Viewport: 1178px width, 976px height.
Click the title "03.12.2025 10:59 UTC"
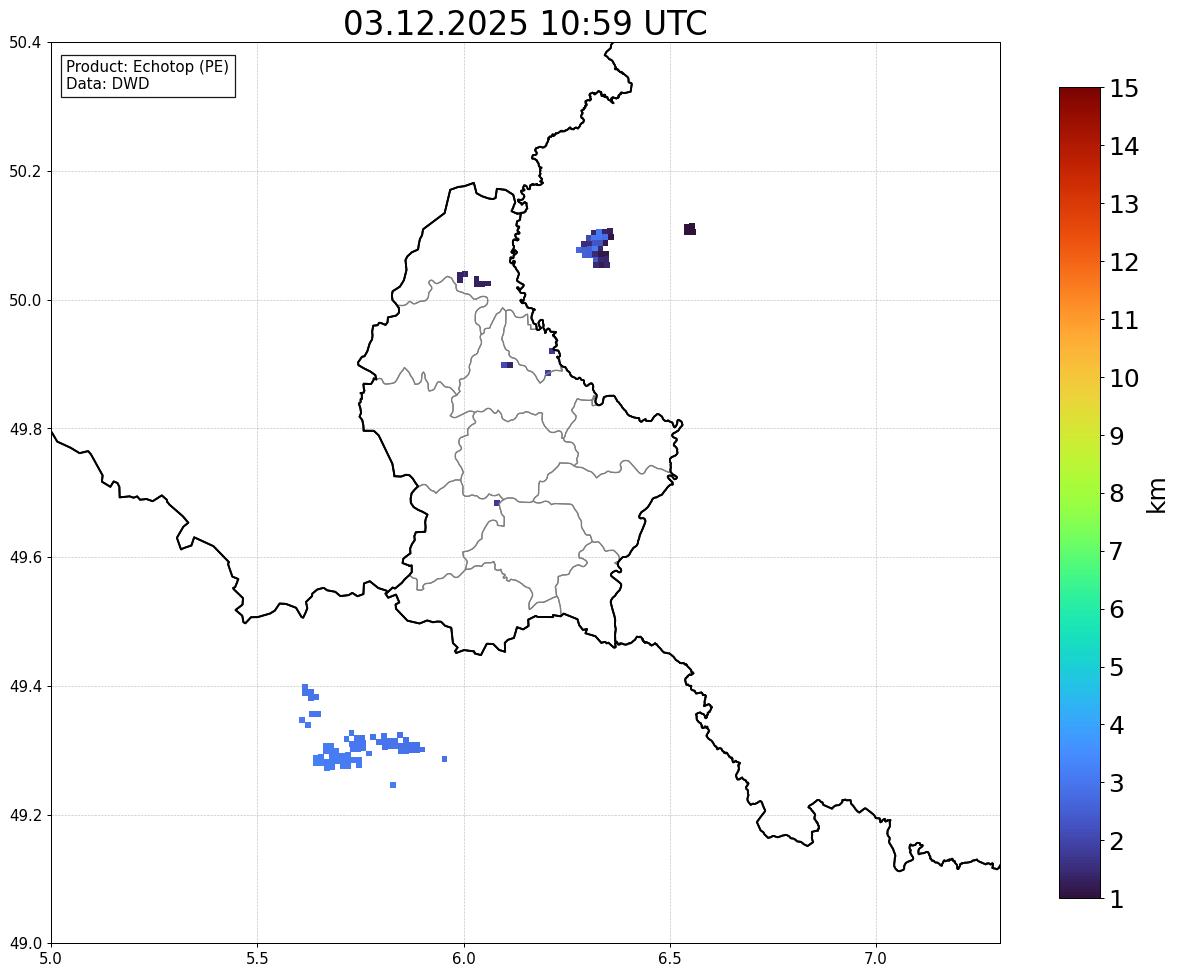(525, 23)
